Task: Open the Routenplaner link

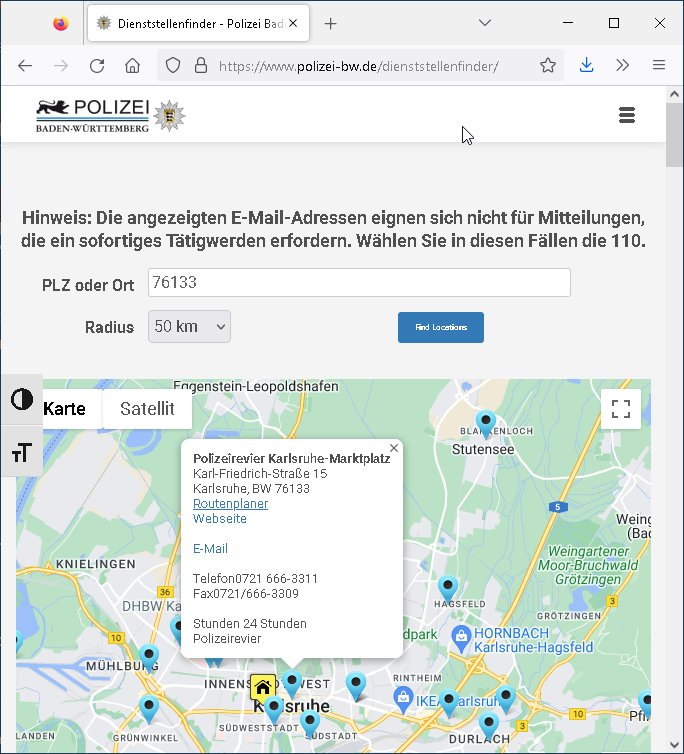Action: tap(230, 504)
